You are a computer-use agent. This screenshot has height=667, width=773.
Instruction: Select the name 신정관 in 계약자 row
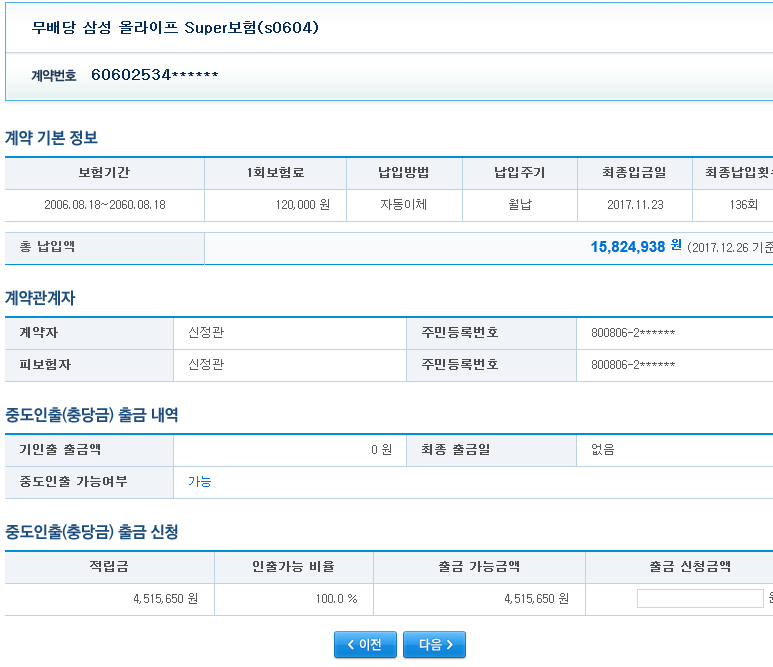[206, 333]
